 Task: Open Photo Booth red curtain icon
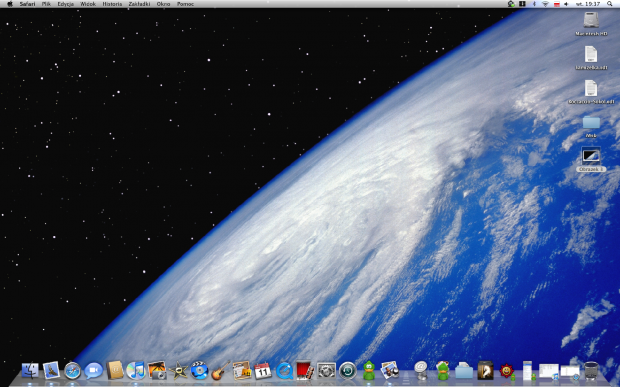[305, 371]
